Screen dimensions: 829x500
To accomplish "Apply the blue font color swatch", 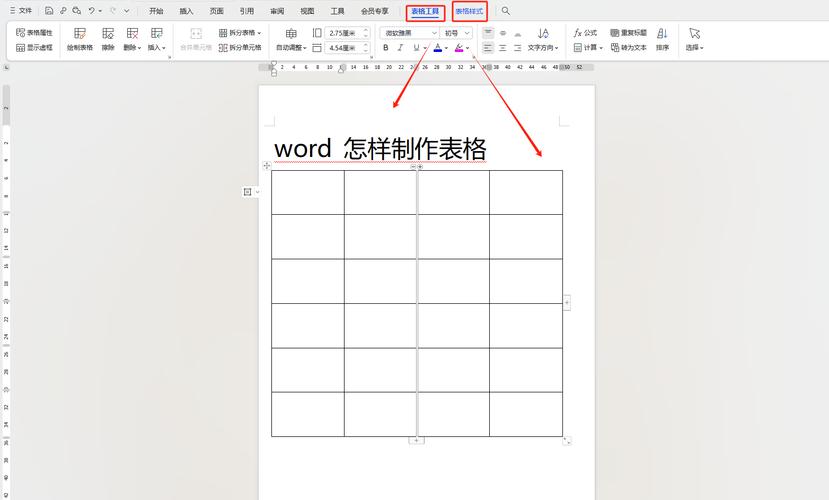I will (437, 48).
